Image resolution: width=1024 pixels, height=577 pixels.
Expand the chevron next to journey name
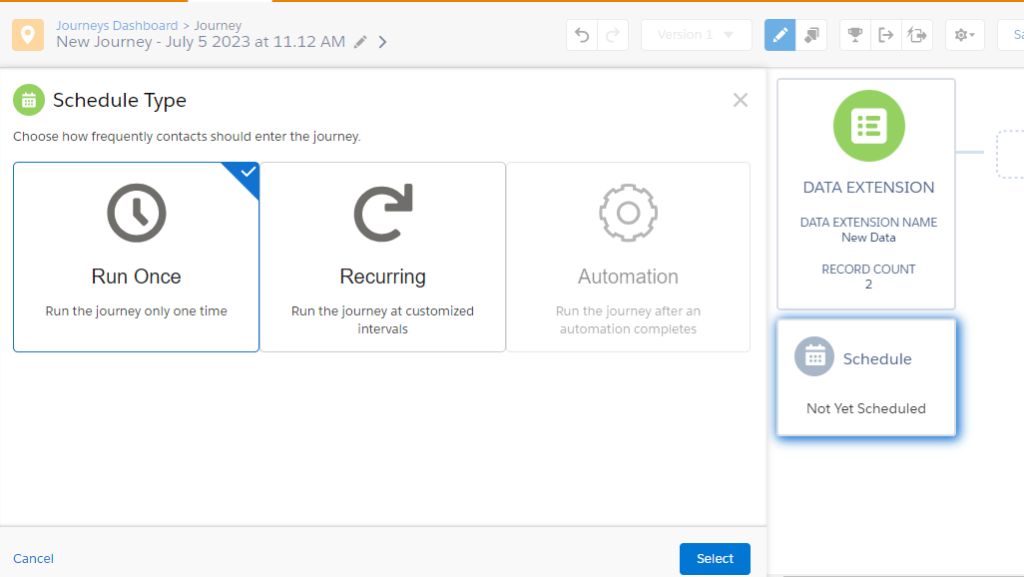coord(383,42)
